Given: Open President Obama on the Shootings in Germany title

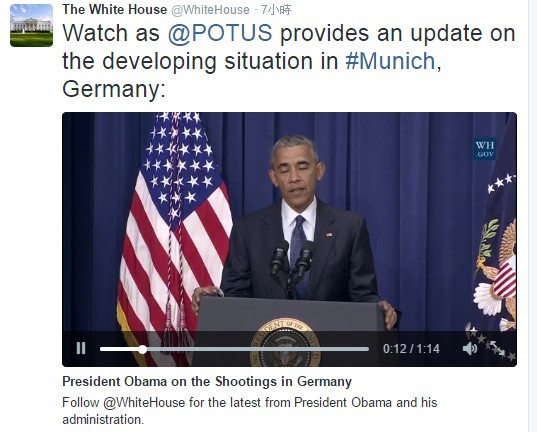Looking at the screenshot, I should tap(207, 381).
